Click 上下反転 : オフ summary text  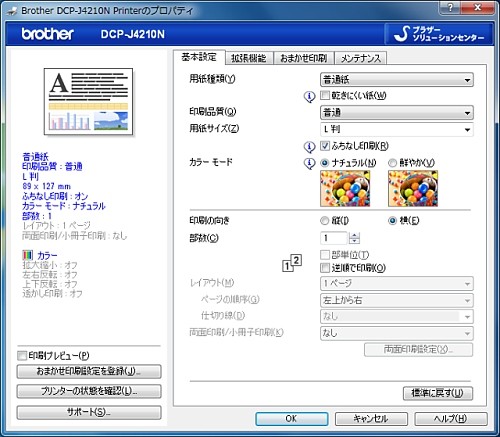click(50, 284)
